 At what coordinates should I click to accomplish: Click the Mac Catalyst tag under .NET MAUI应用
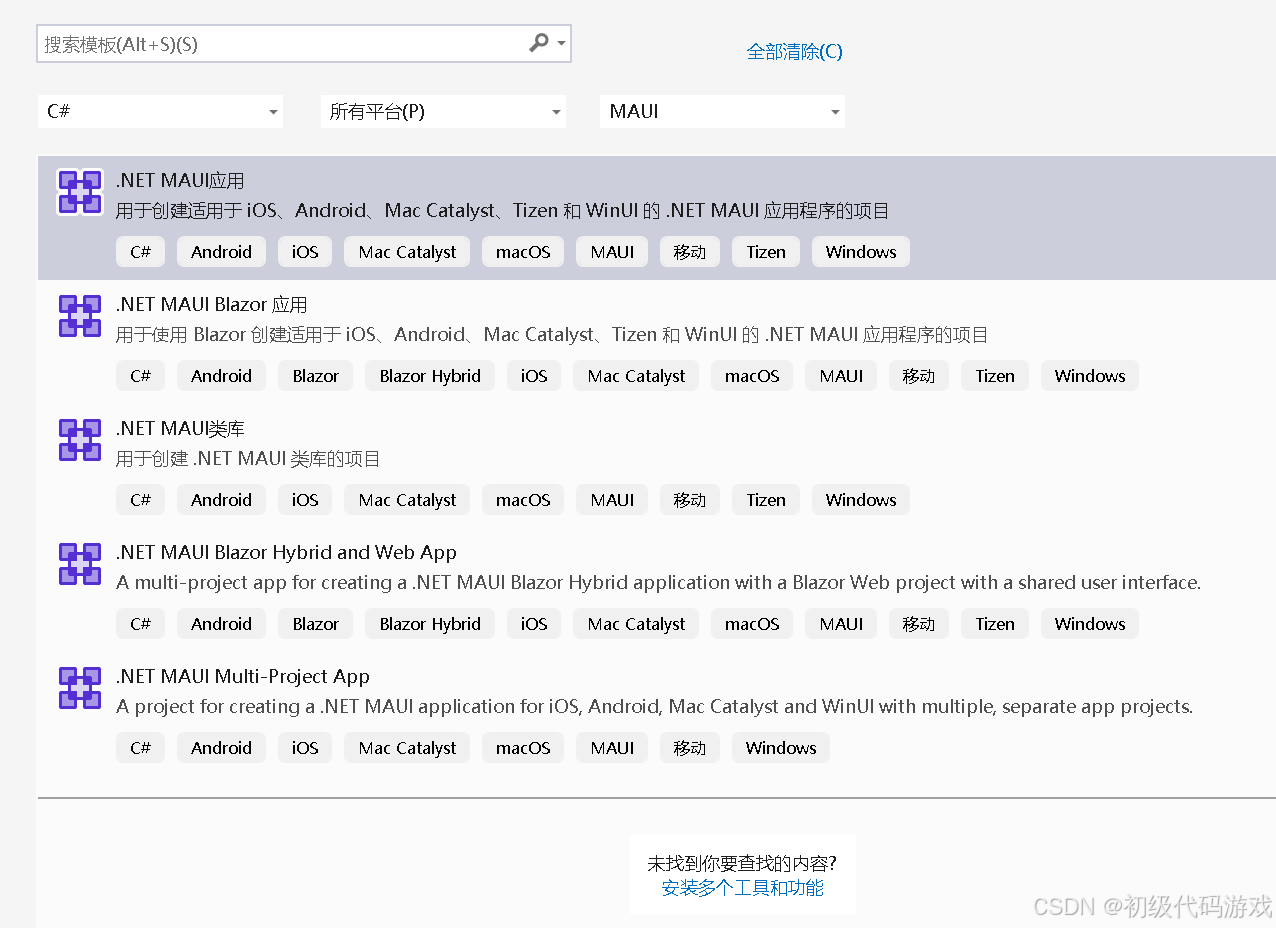pyautogui.click(x=407, y=252)
